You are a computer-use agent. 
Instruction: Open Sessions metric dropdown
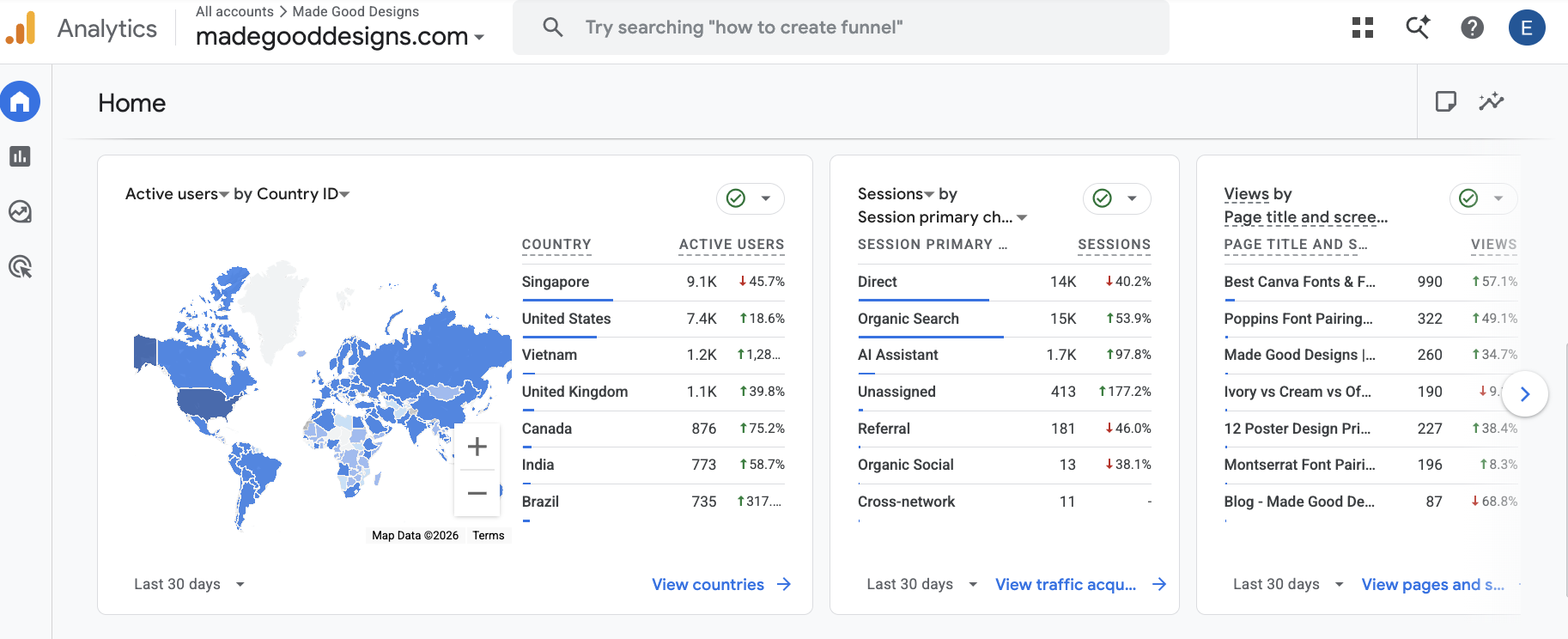tap(896, 194)
